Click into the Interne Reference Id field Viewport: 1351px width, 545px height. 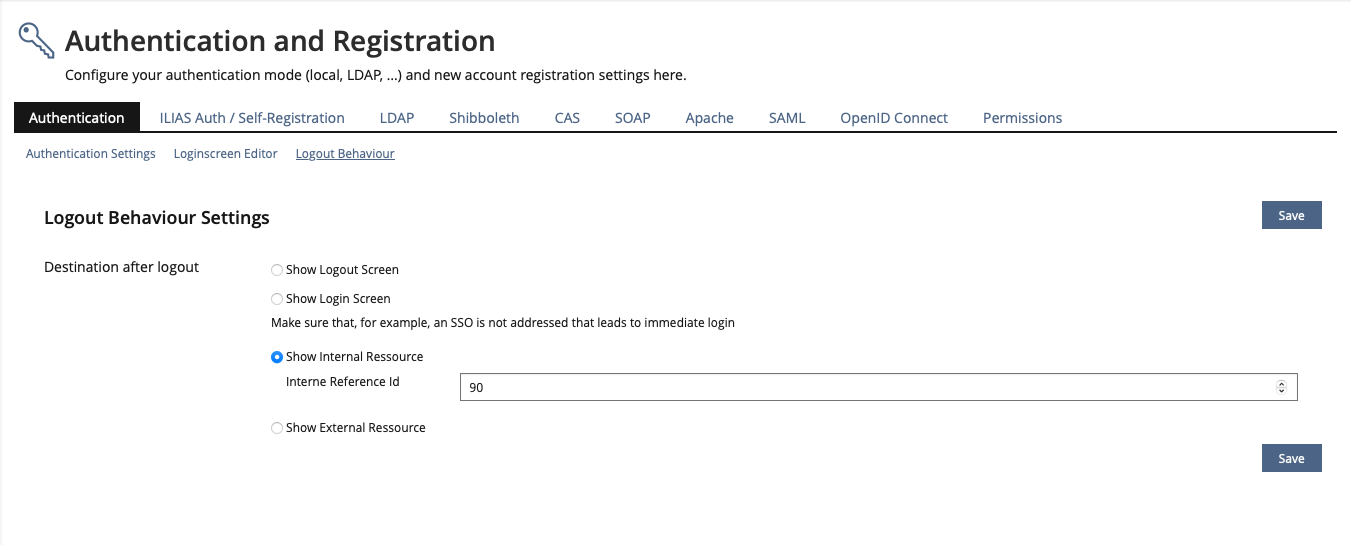(x=860, y=387)
